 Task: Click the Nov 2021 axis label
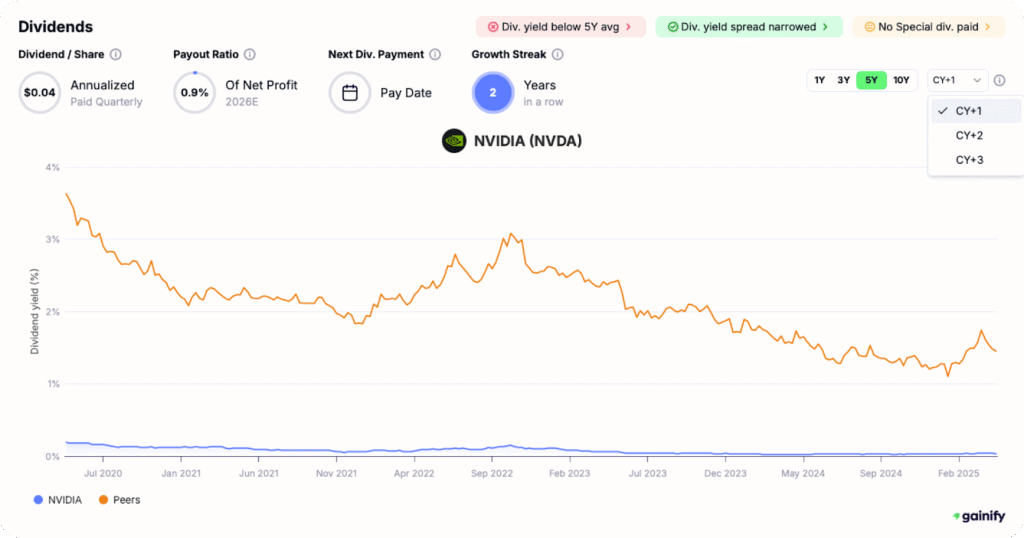click(x=336, y=473)
